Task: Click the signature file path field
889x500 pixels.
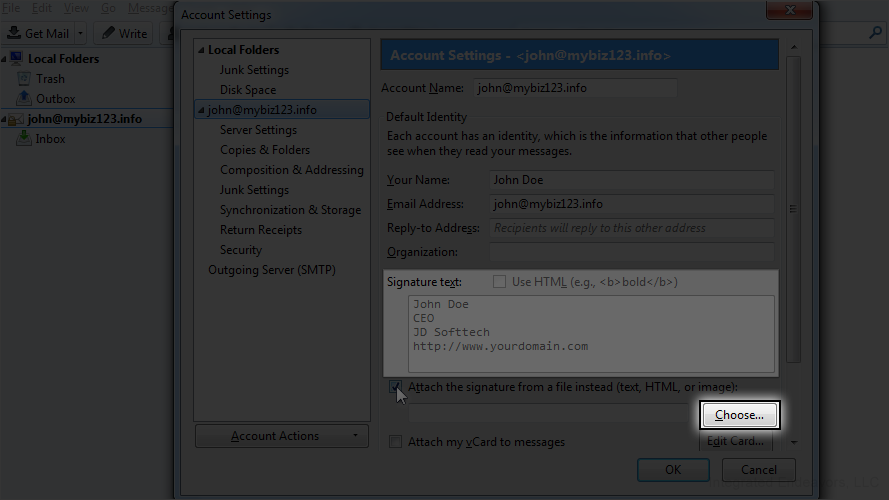Action: (x=552, y=414)
